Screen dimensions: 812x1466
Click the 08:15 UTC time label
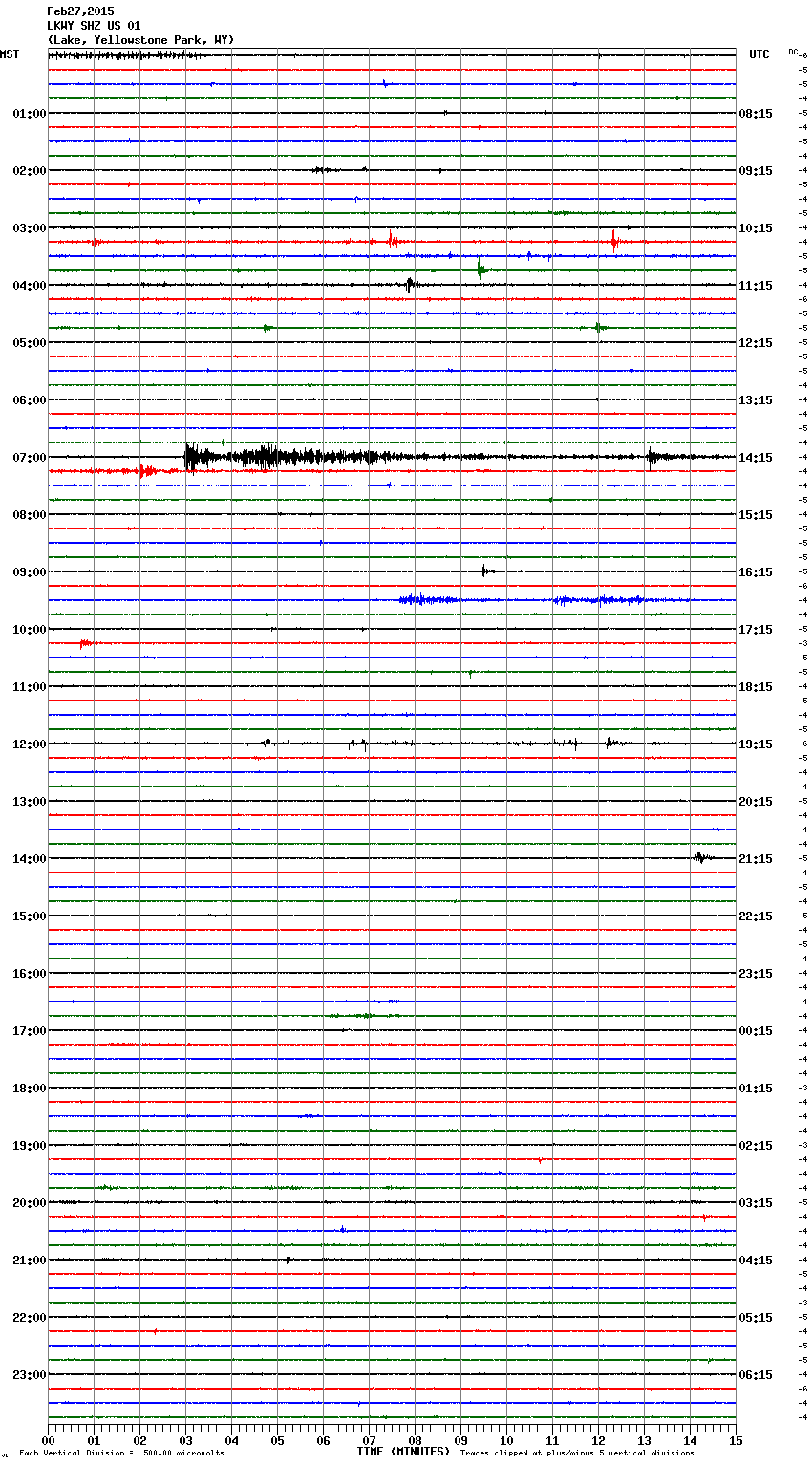[756, 114]
